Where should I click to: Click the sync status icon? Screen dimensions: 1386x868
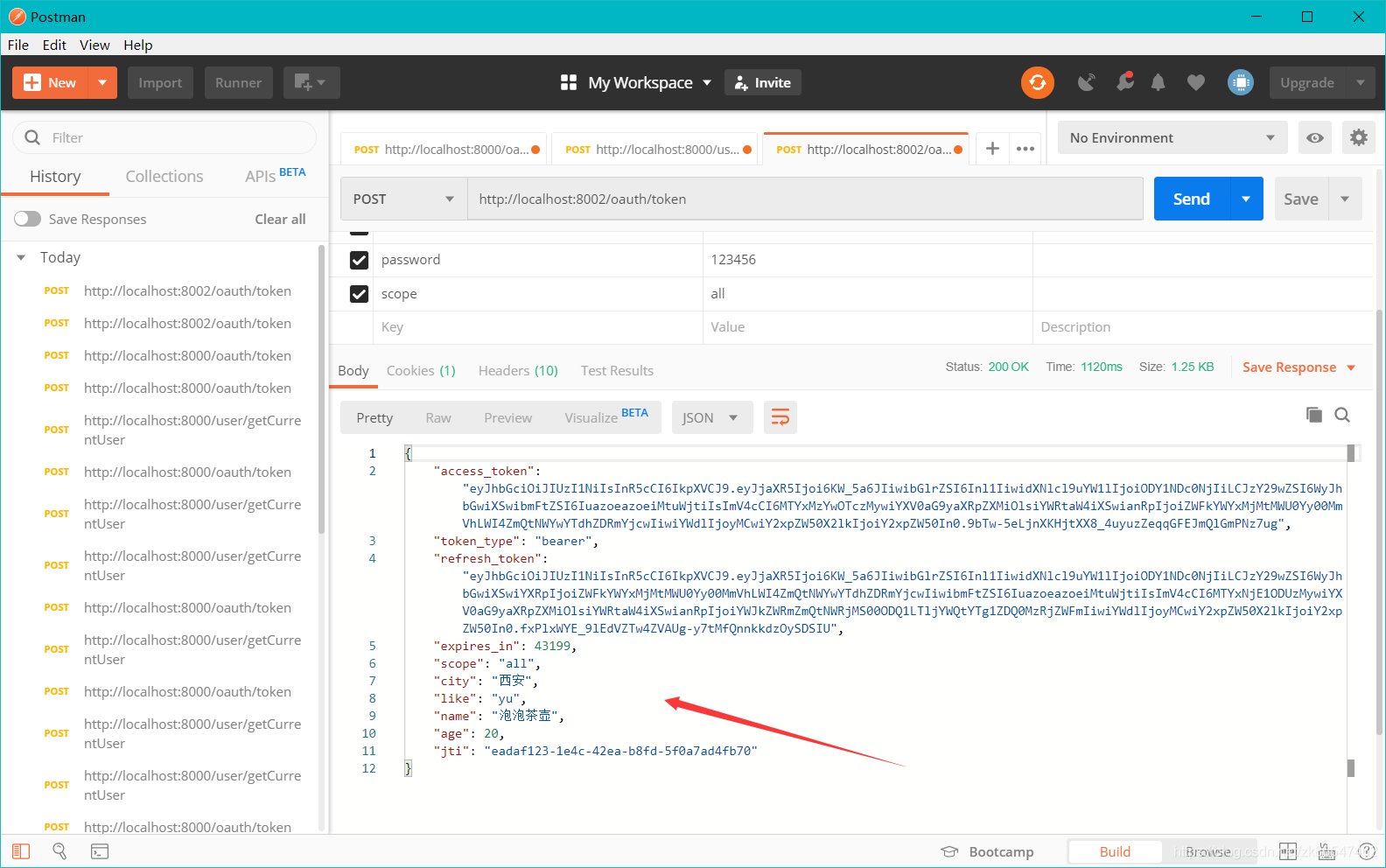click(1037, 82)
